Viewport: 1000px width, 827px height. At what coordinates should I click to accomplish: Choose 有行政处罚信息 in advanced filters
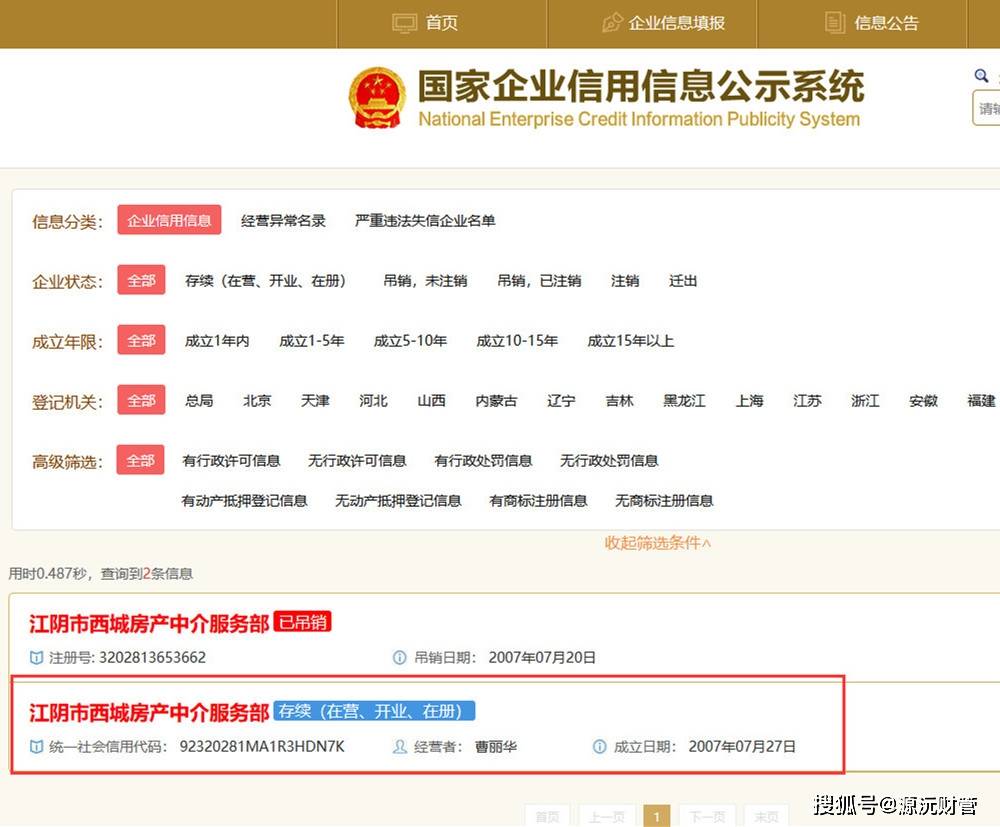[483, 461]
